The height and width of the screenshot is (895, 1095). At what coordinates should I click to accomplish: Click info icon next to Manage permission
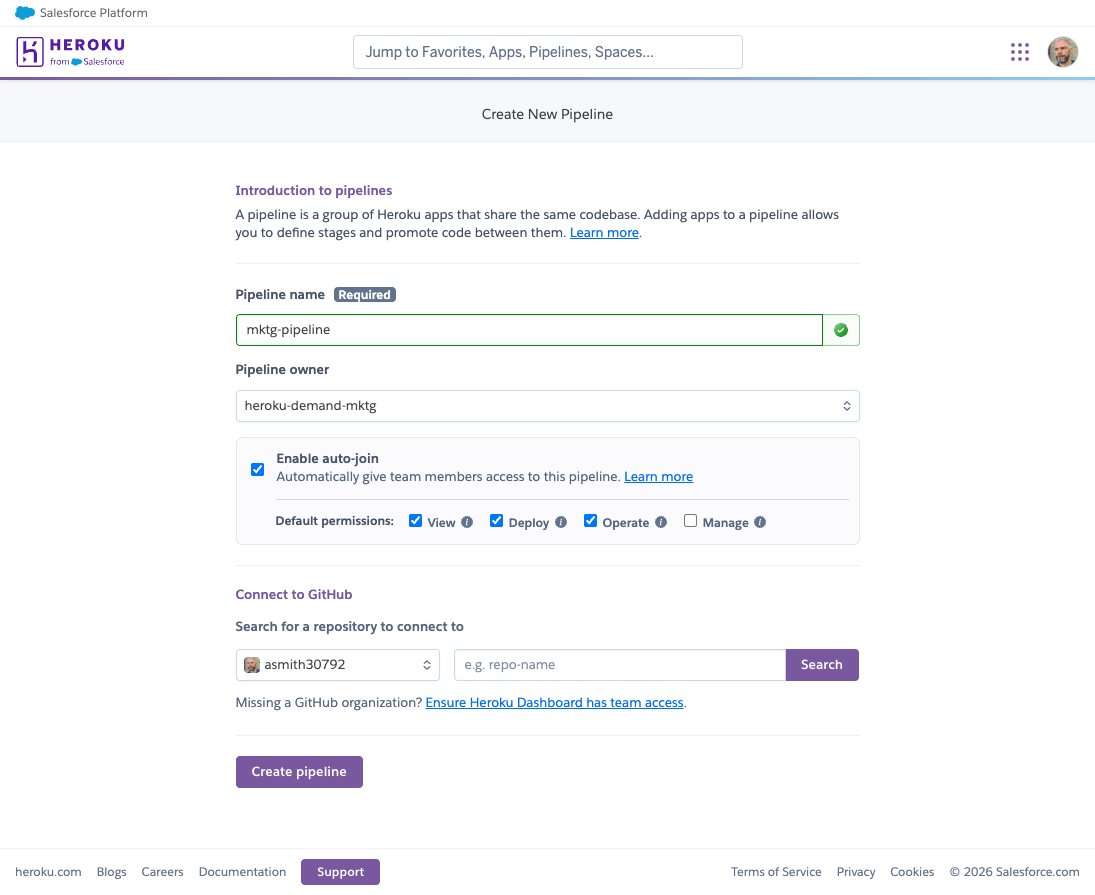pos(760,522)
